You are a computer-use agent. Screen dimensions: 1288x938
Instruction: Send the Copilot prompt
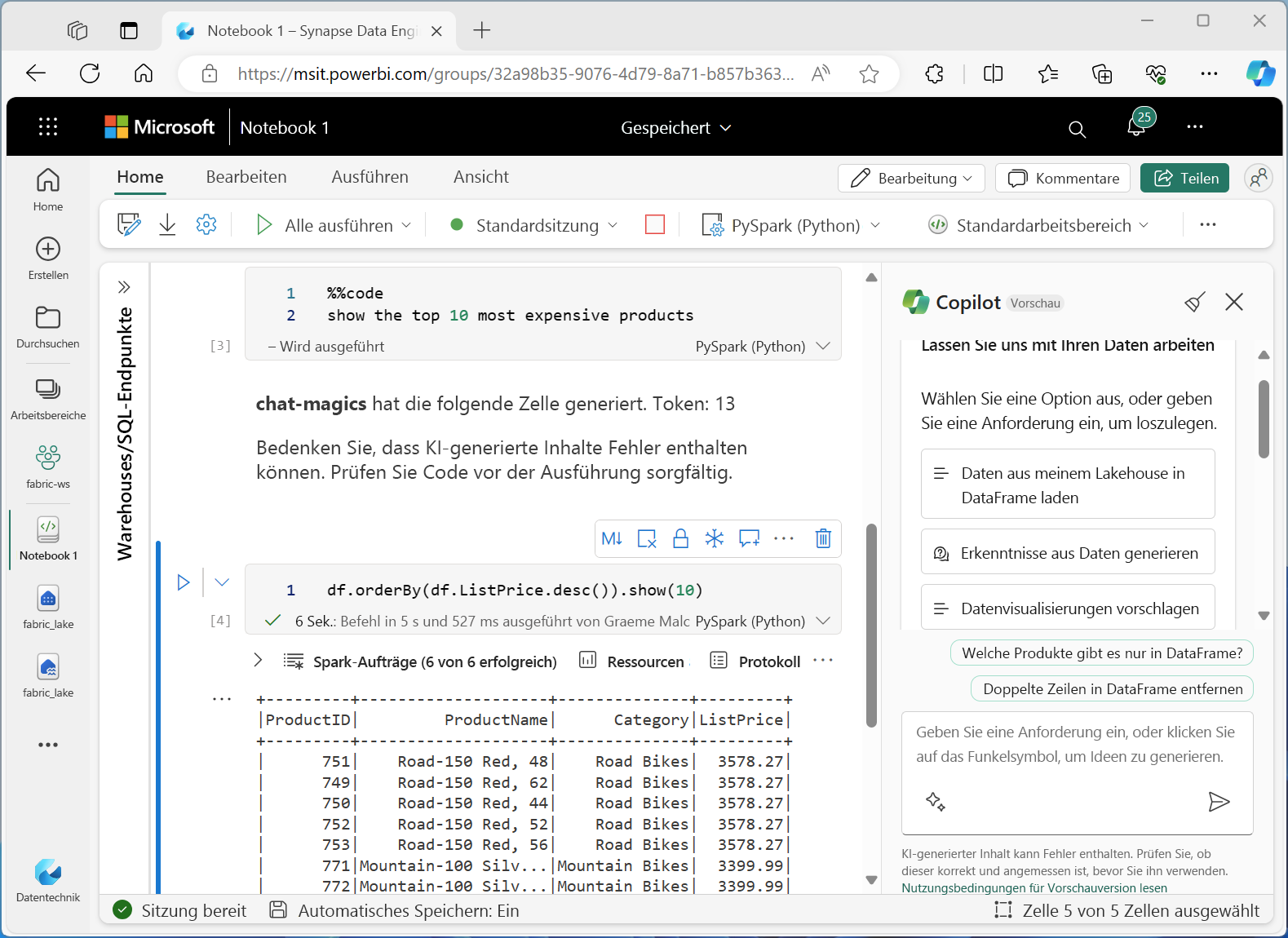[1219, 802]
